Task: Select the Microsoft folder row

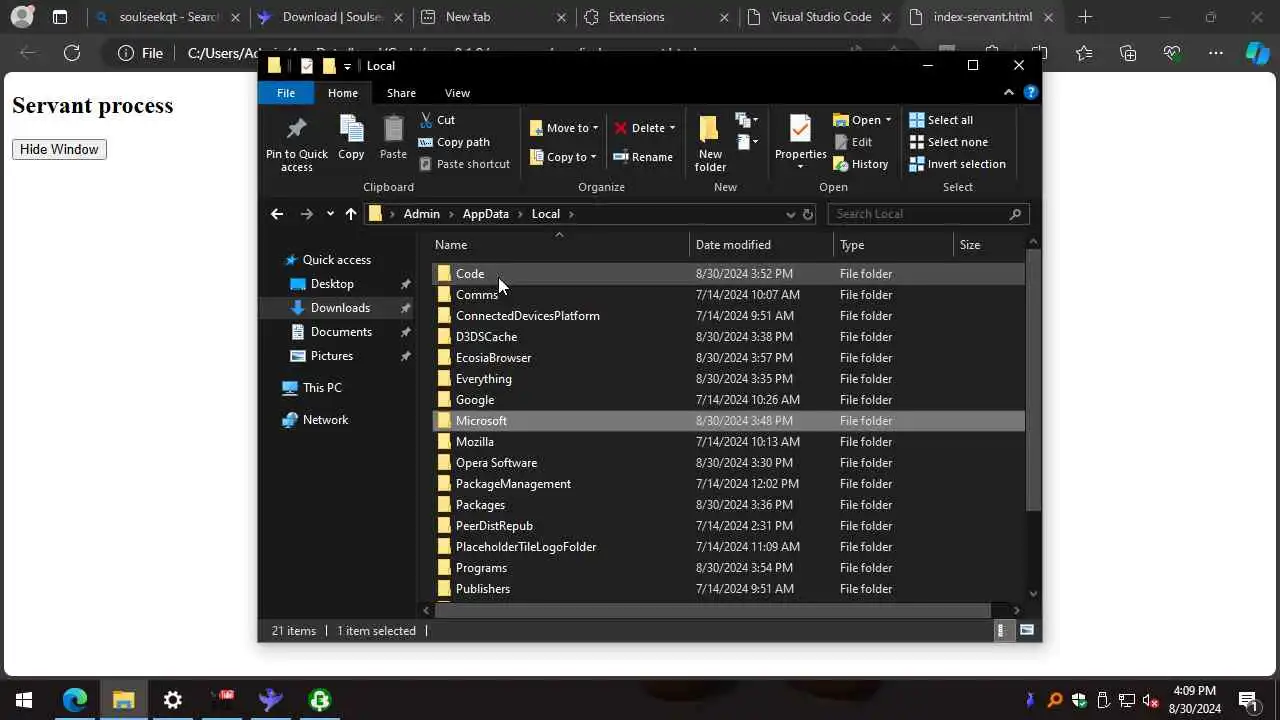Action: (728, 421)
